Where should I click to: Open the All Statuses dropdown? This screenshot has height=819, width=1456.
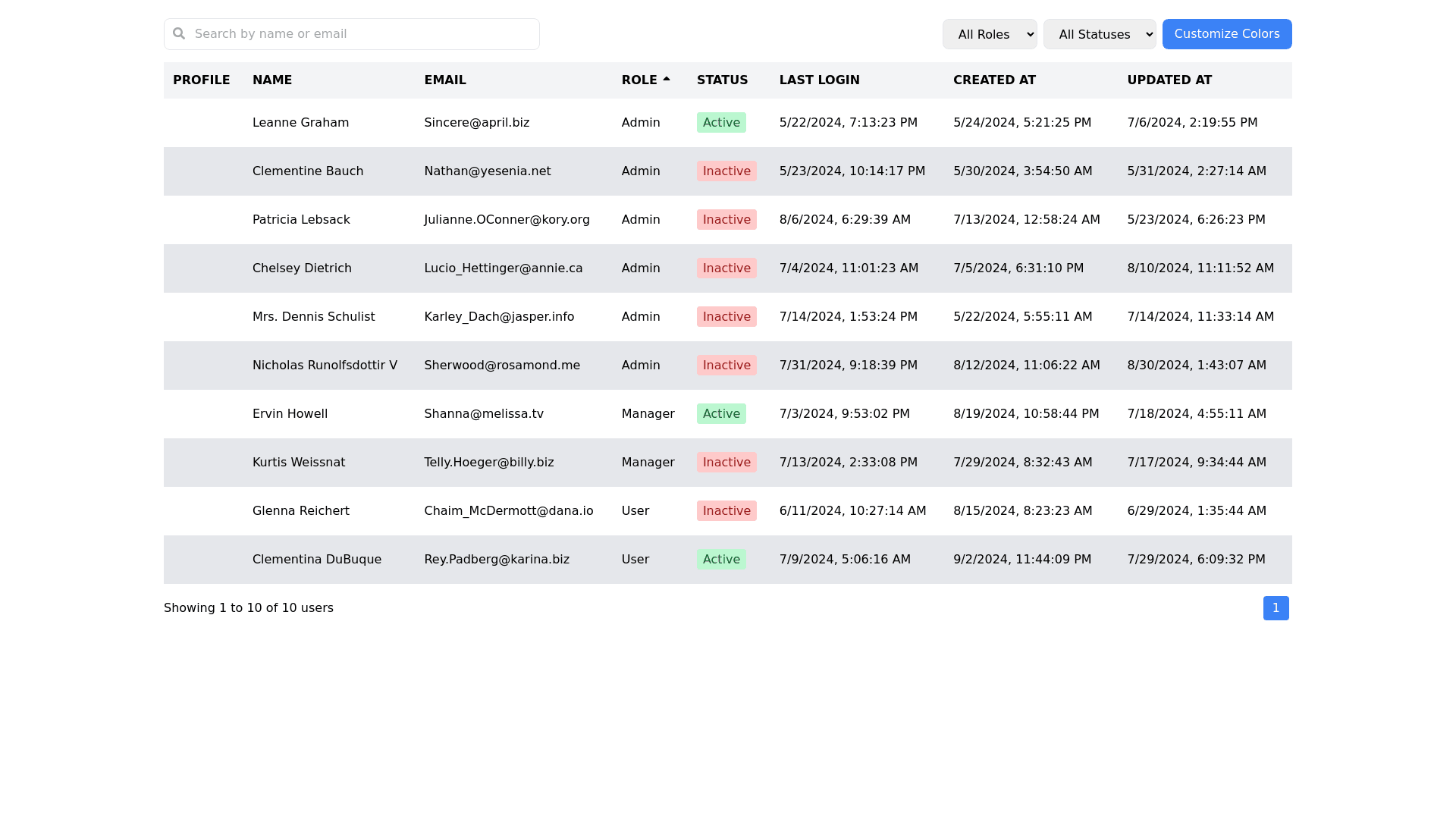(x=1099, y=34)
